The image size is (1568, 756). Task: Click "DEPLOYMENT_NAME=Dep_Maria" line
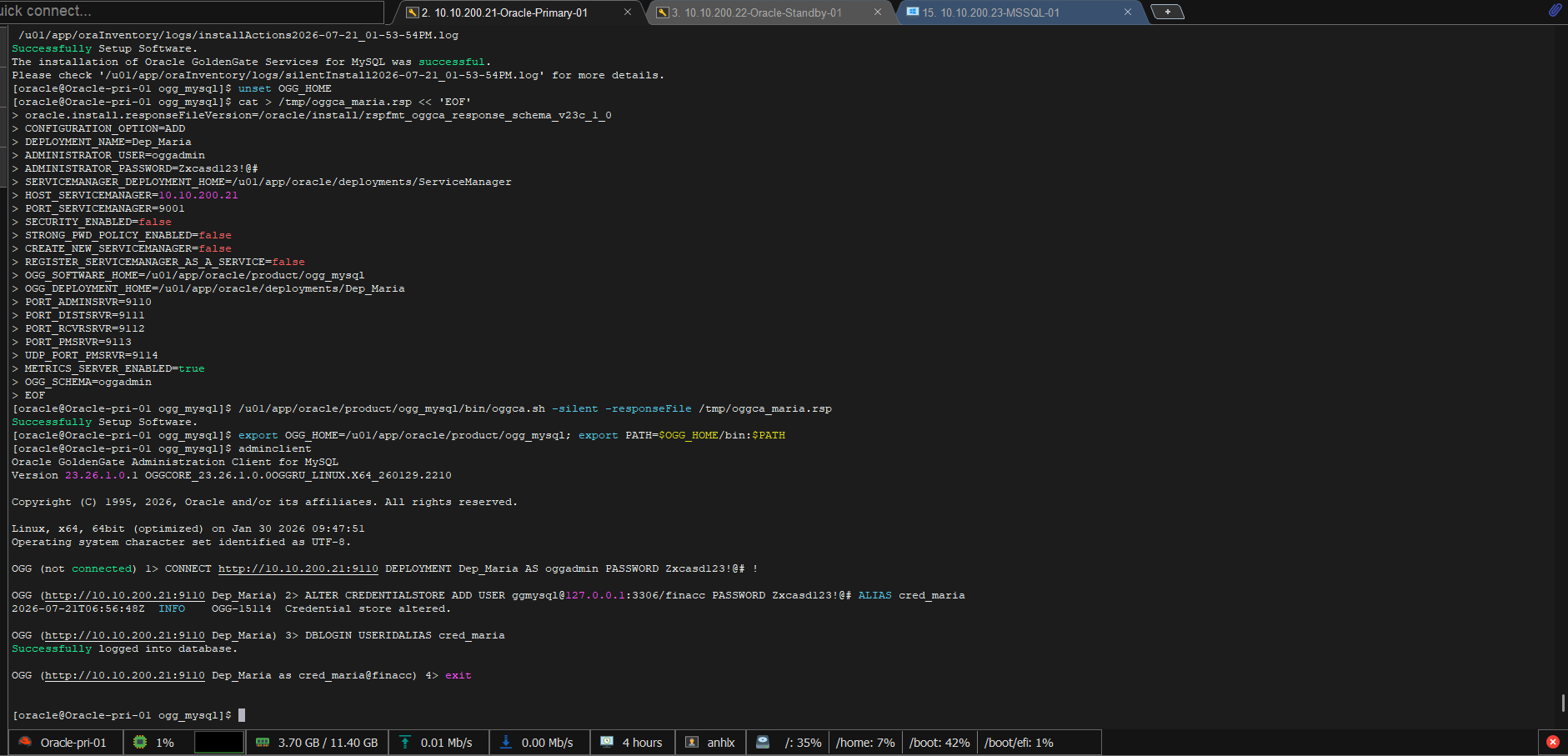[x=108, y=142]
